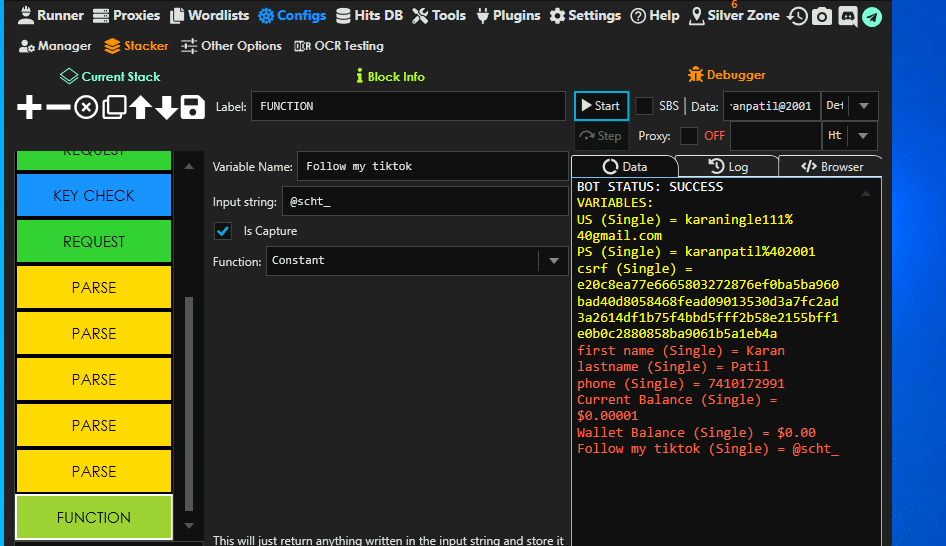Click the circled X disable block icon

click(x=87, y=108)
